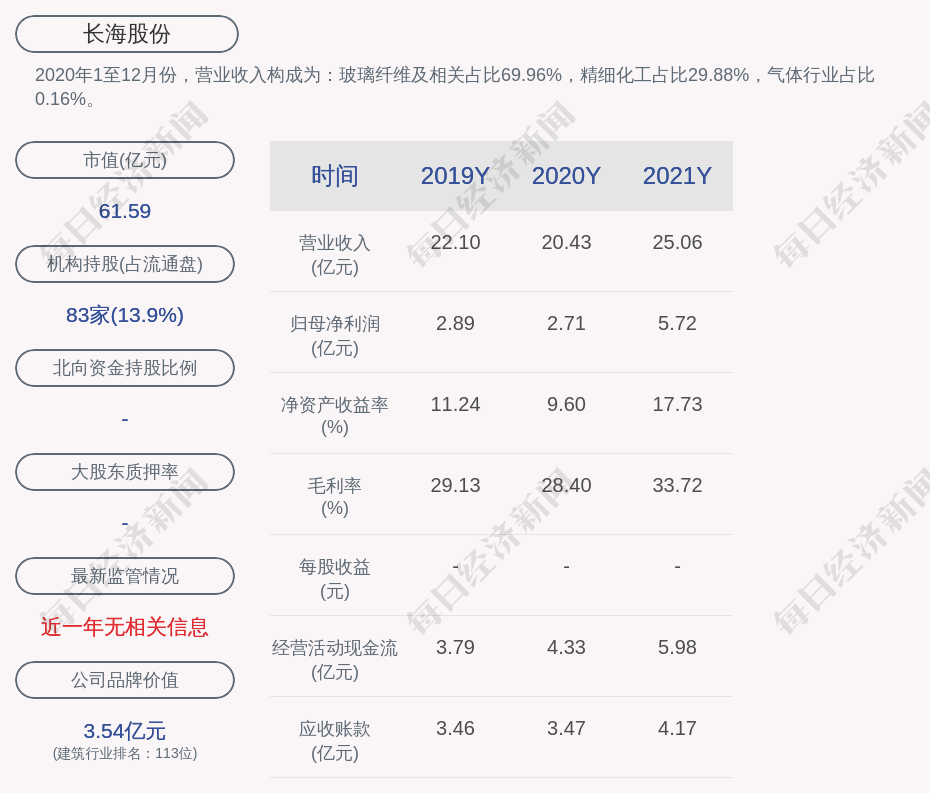The image size is (930, 793).
Task: Click the red 近一年无相关信息 text
Action: [125, 627]
